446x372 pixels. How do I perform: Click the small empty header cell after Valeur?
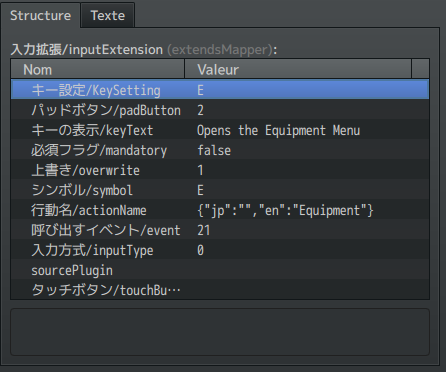(x=420, y=70)
